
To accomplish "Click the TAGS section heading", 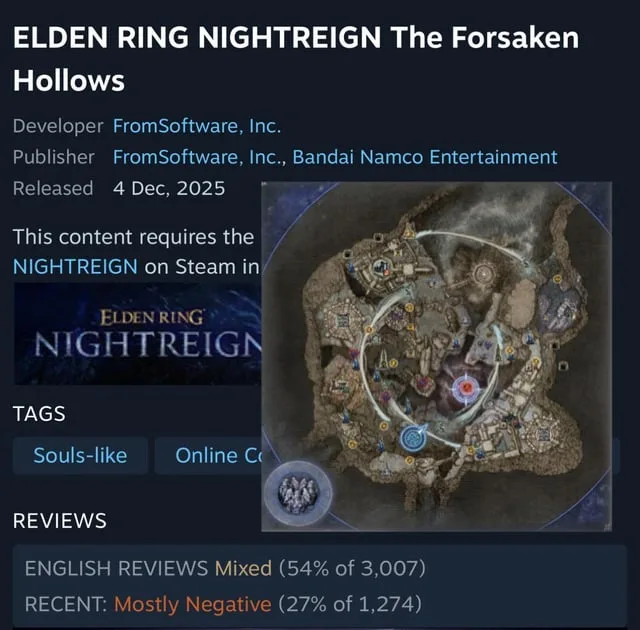I will pos(39,414).
